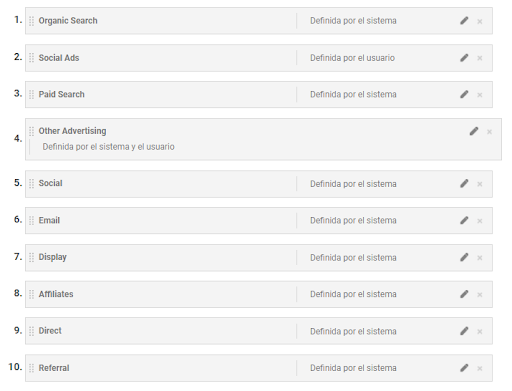Select the Referral channel row
512x391 pixels.
(x=259, y=368)
